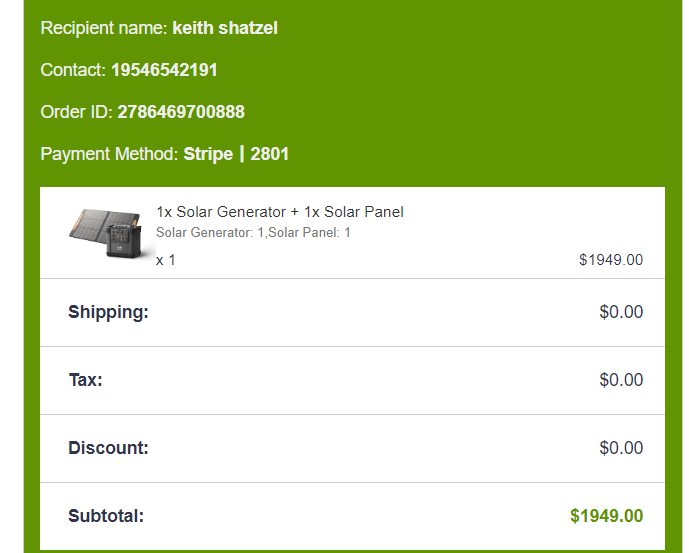Select the order ID number 2786469700888
Screen dimensions: 689x553
(x=181, y=112)
